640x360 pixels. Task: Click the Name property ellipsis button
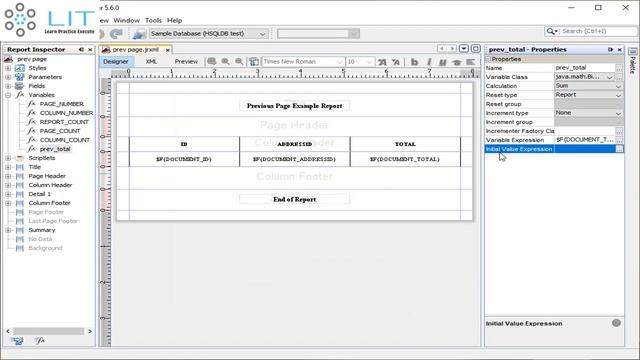point(619,68)
